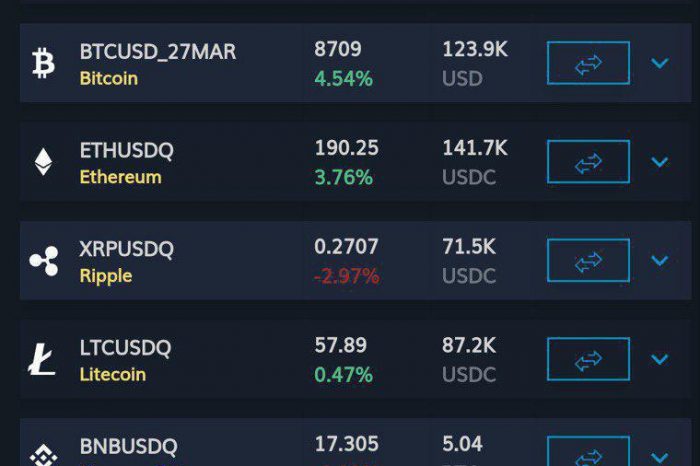700x466 pixels.
Task: Open trade arrows button for LTCUSDQ
Action: point(588,359)
